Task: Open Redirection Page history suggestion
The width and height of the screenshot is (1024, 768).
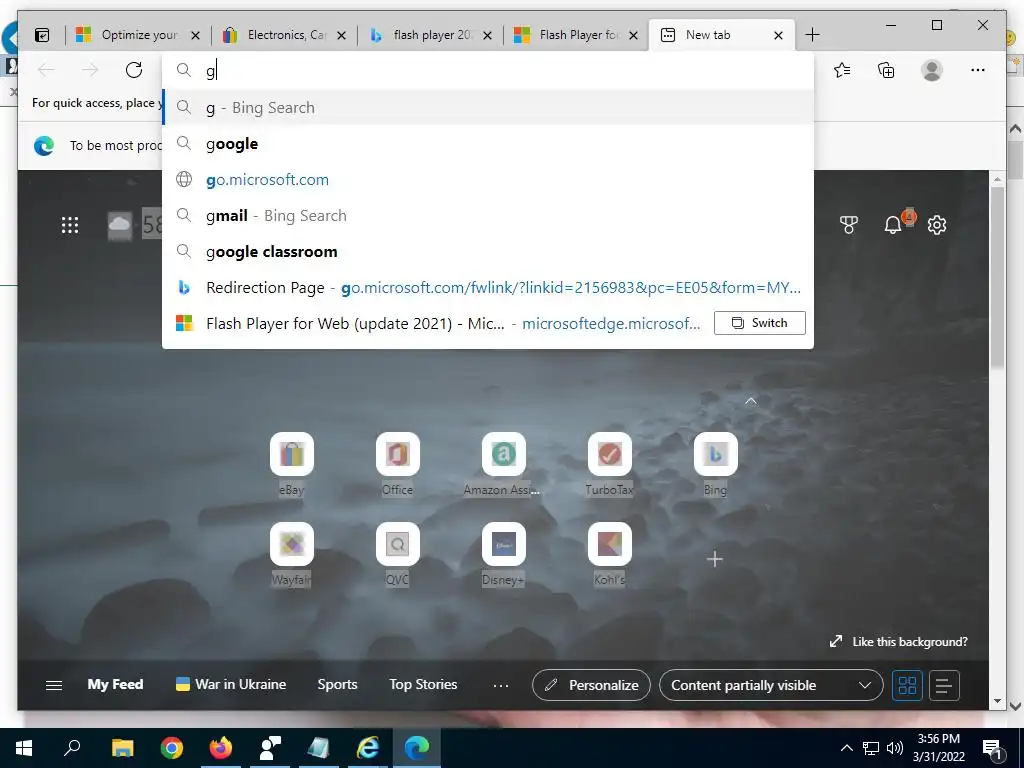Action: 488,287
